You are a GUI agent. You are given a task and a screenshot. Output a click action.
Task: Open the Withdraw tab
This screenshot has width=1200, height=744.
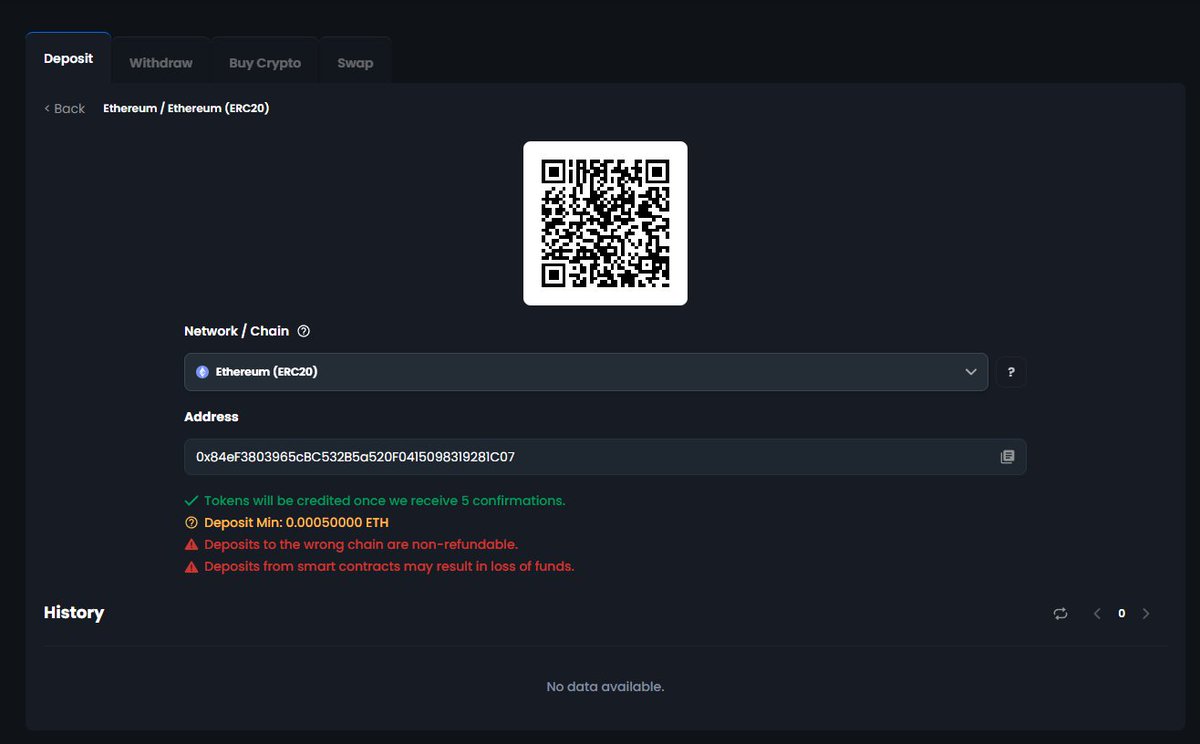tap(161, 62)
